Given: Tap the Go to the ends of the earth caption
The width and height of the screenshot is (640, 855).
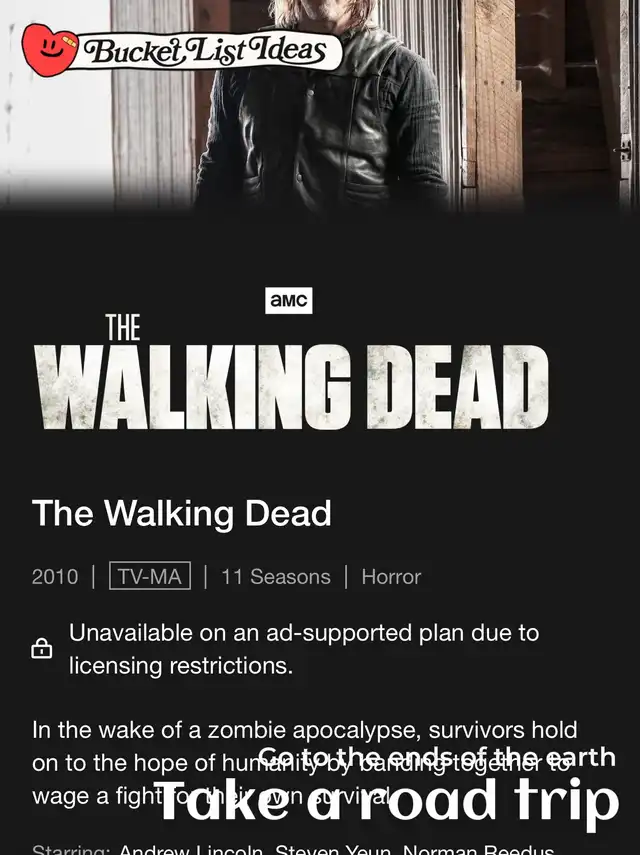Looking at the screenshot, I should point(437,757).
